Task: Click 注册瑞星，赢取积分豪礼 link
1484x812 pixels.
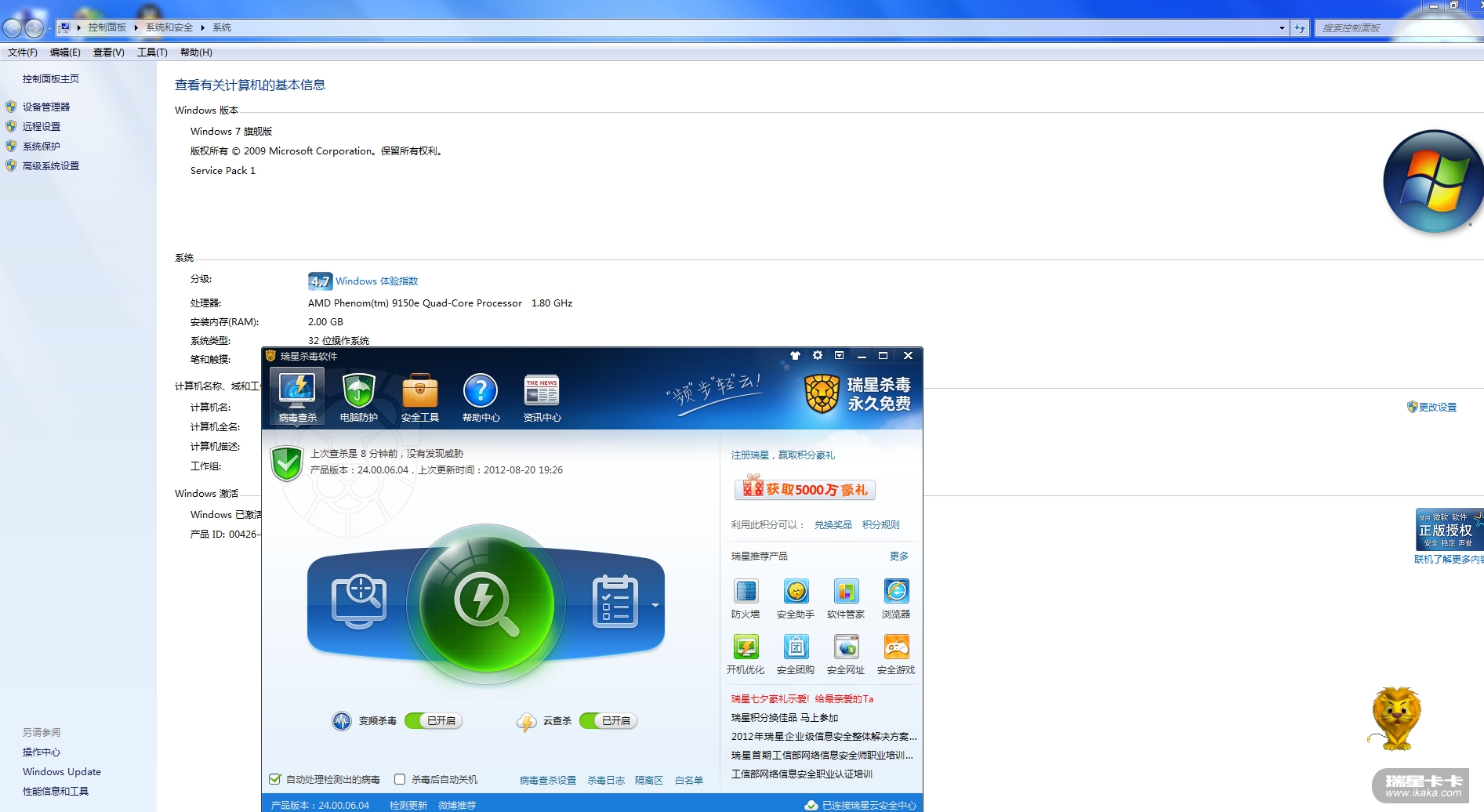Action: coord(783,455)
